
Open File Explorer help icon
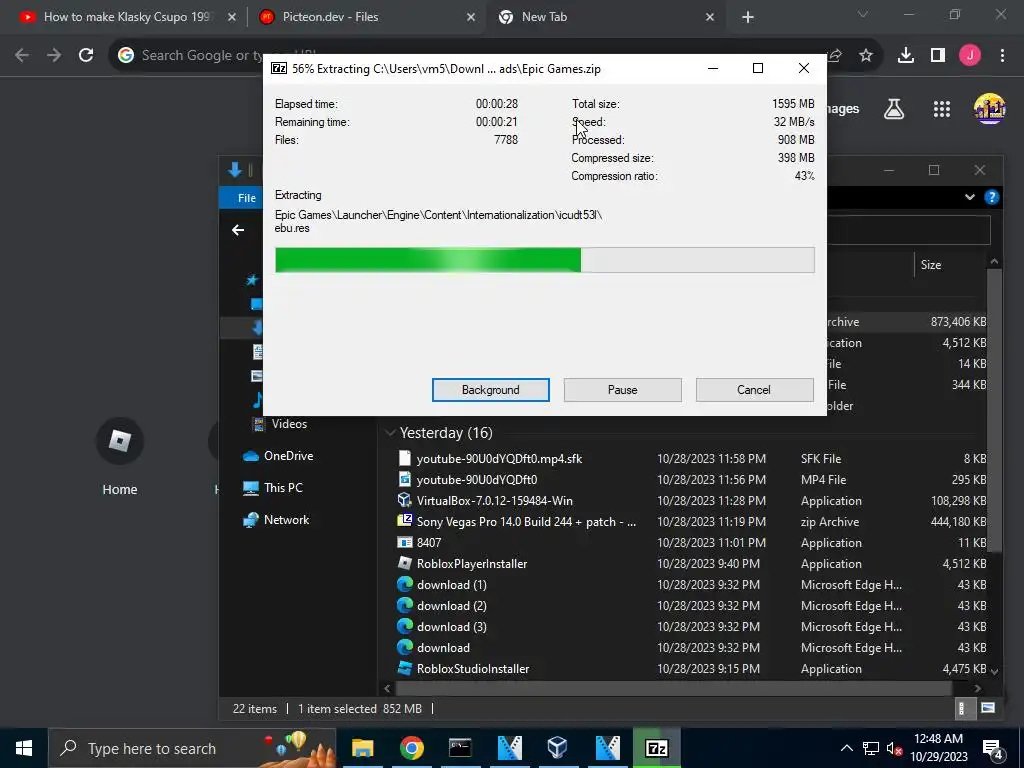tap(991, 197)
